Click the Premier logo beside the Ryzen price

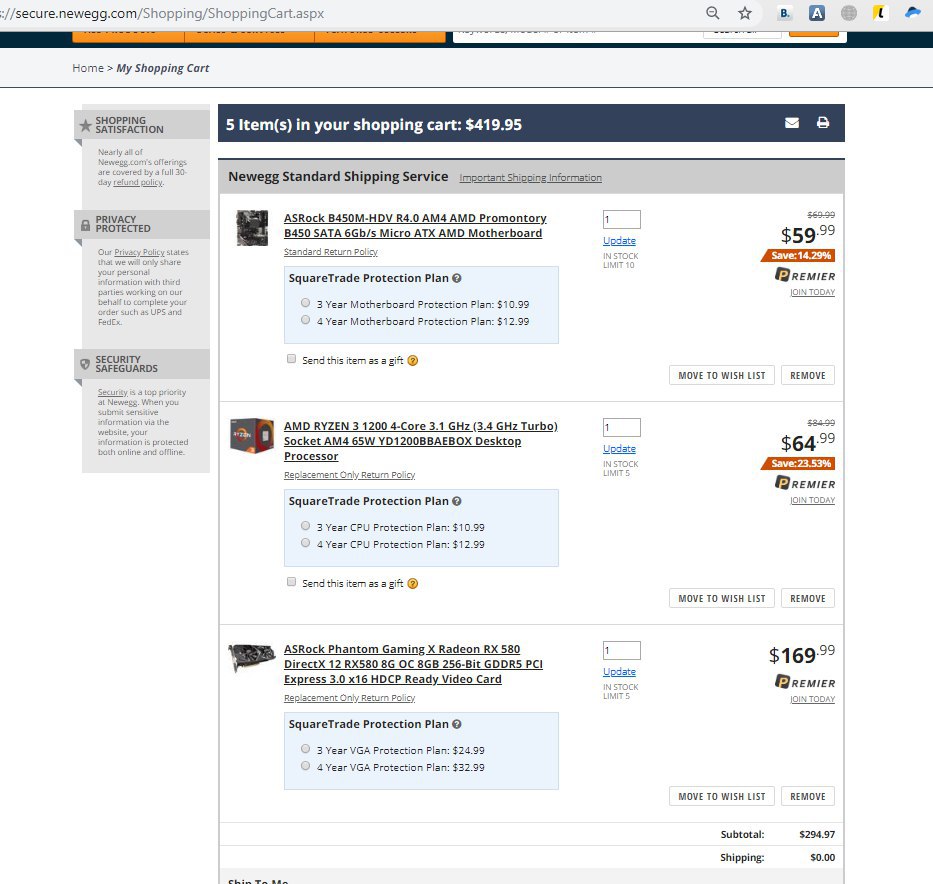click(x=804, y=483)
